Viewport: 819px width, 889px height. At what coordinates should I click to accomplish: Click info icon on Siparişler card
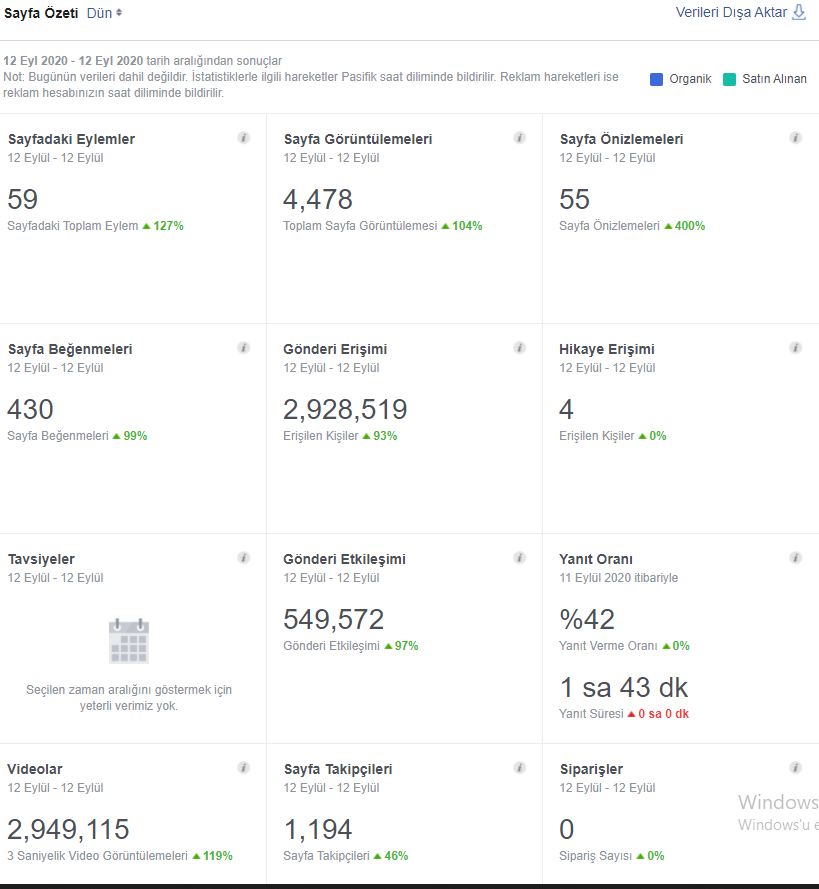click(795, 768)
